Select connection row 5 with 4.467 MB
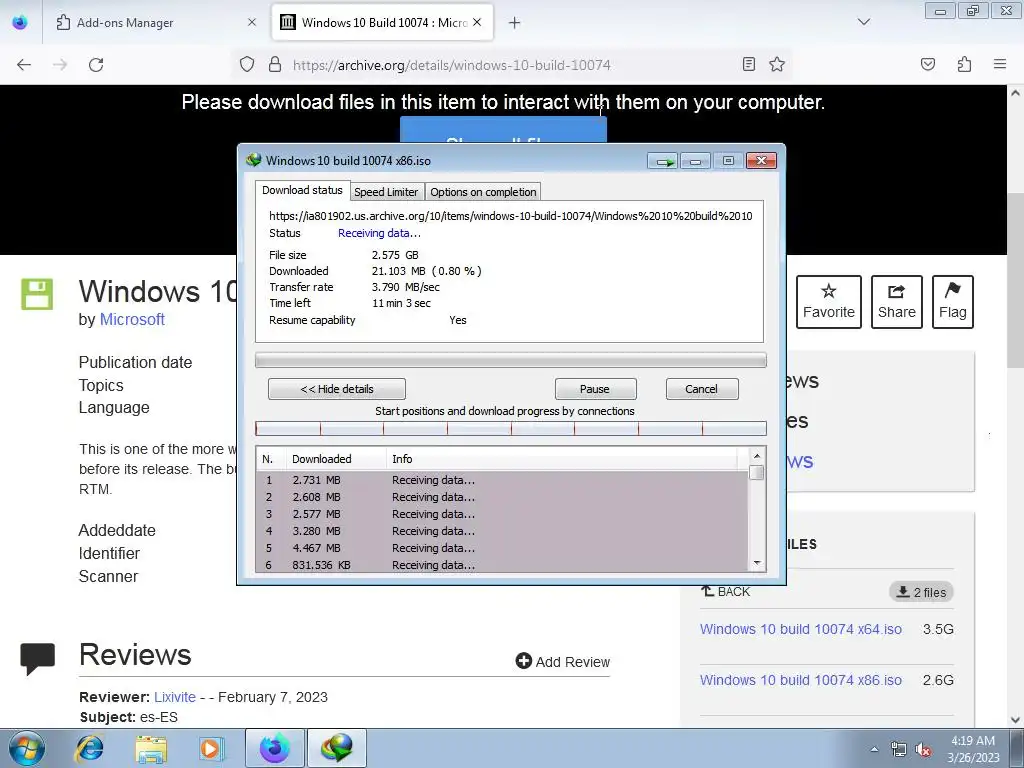The width and height of the screenshot is (1024, 768). [x=502, y=548]
